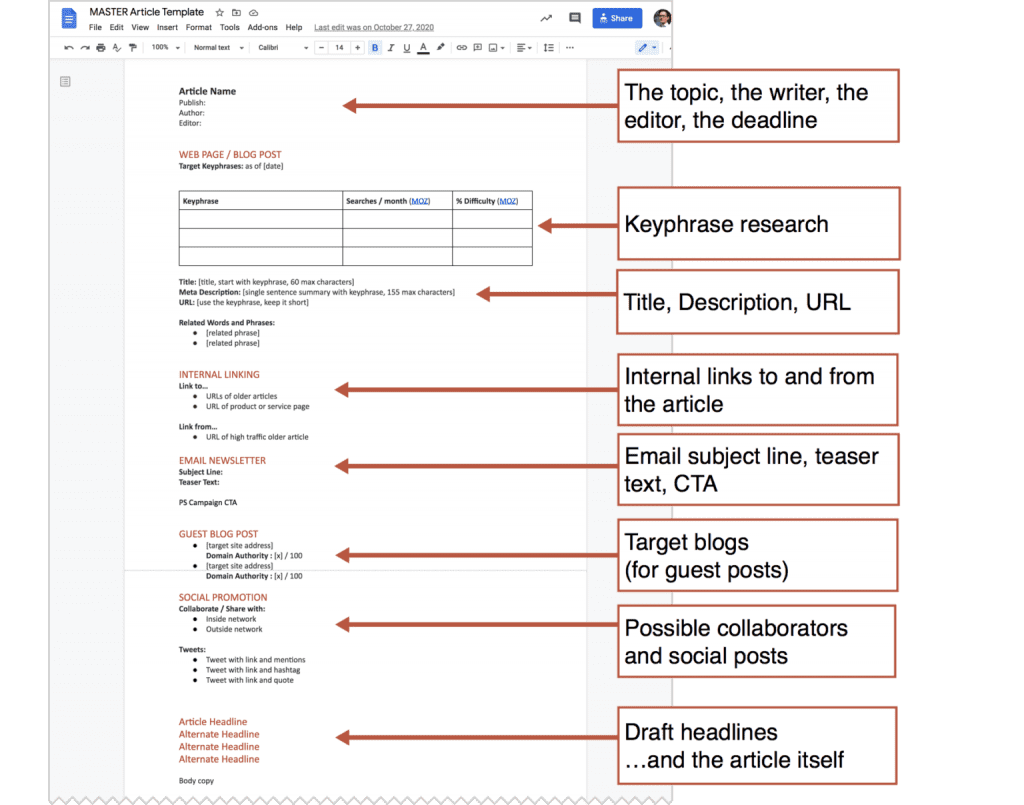This screenshot has height=805, width=1024.
Task: Open the File menu
Action: click(x=95, y=27)
